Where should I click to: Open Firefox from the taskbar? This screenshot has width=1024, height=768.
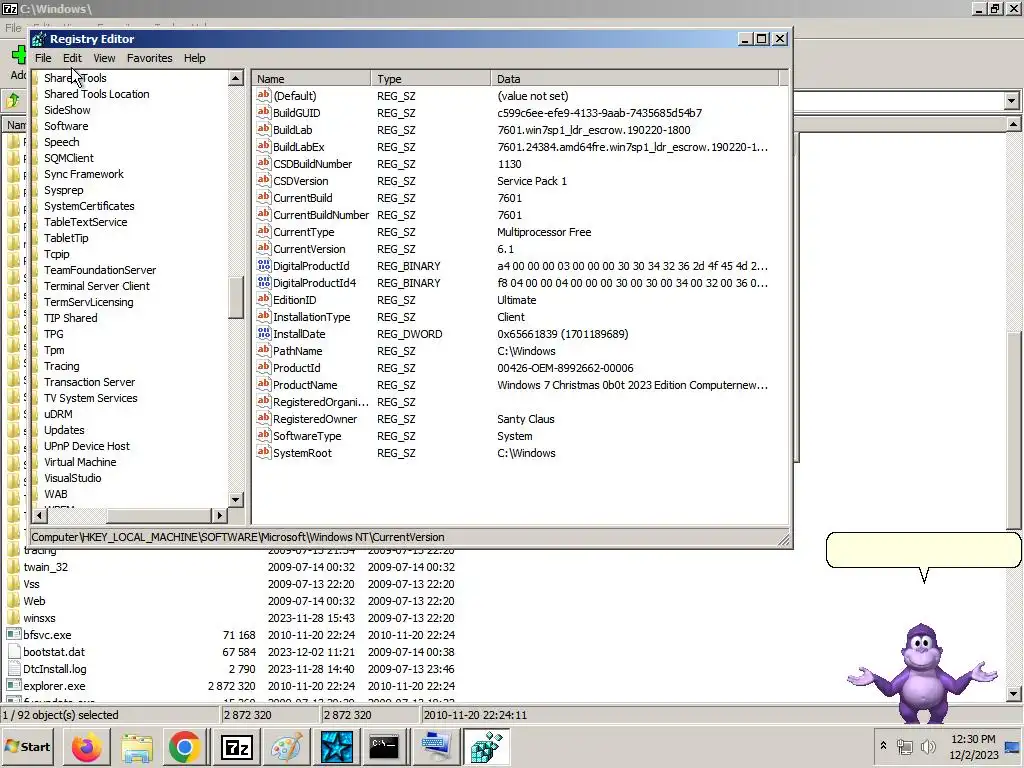click(87, 747)
